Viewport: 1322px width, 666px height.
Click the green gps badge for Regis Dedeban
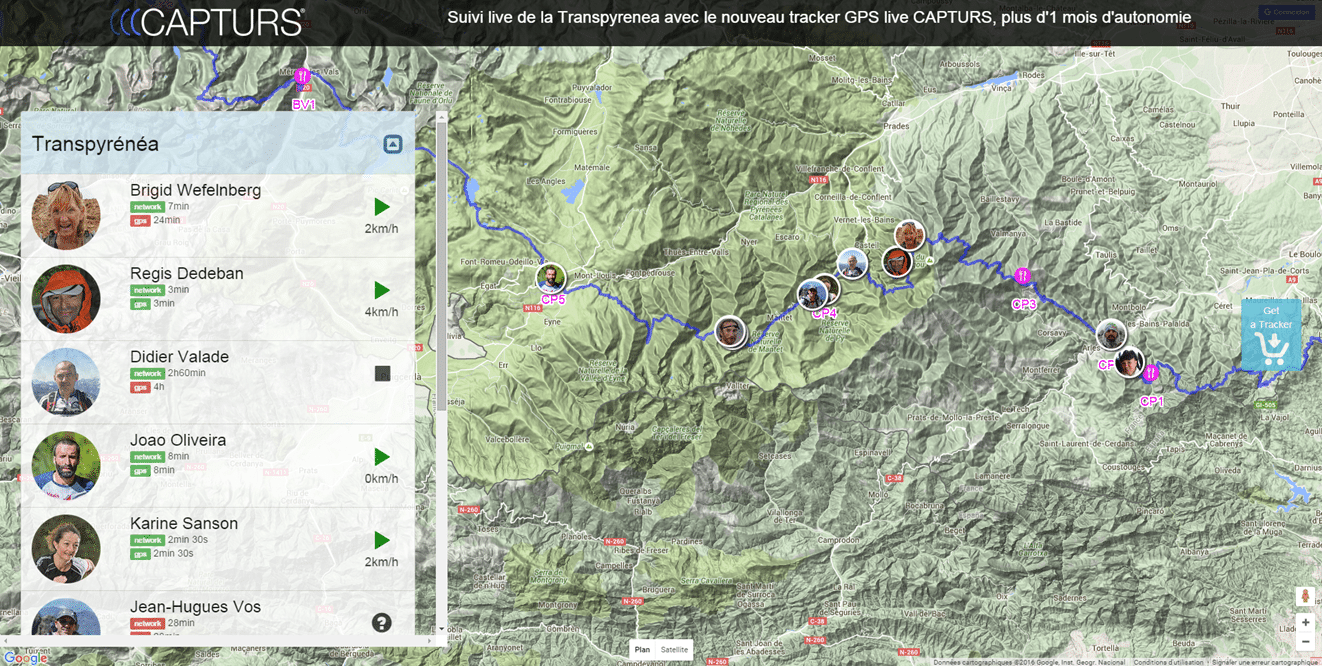[140, 303]
